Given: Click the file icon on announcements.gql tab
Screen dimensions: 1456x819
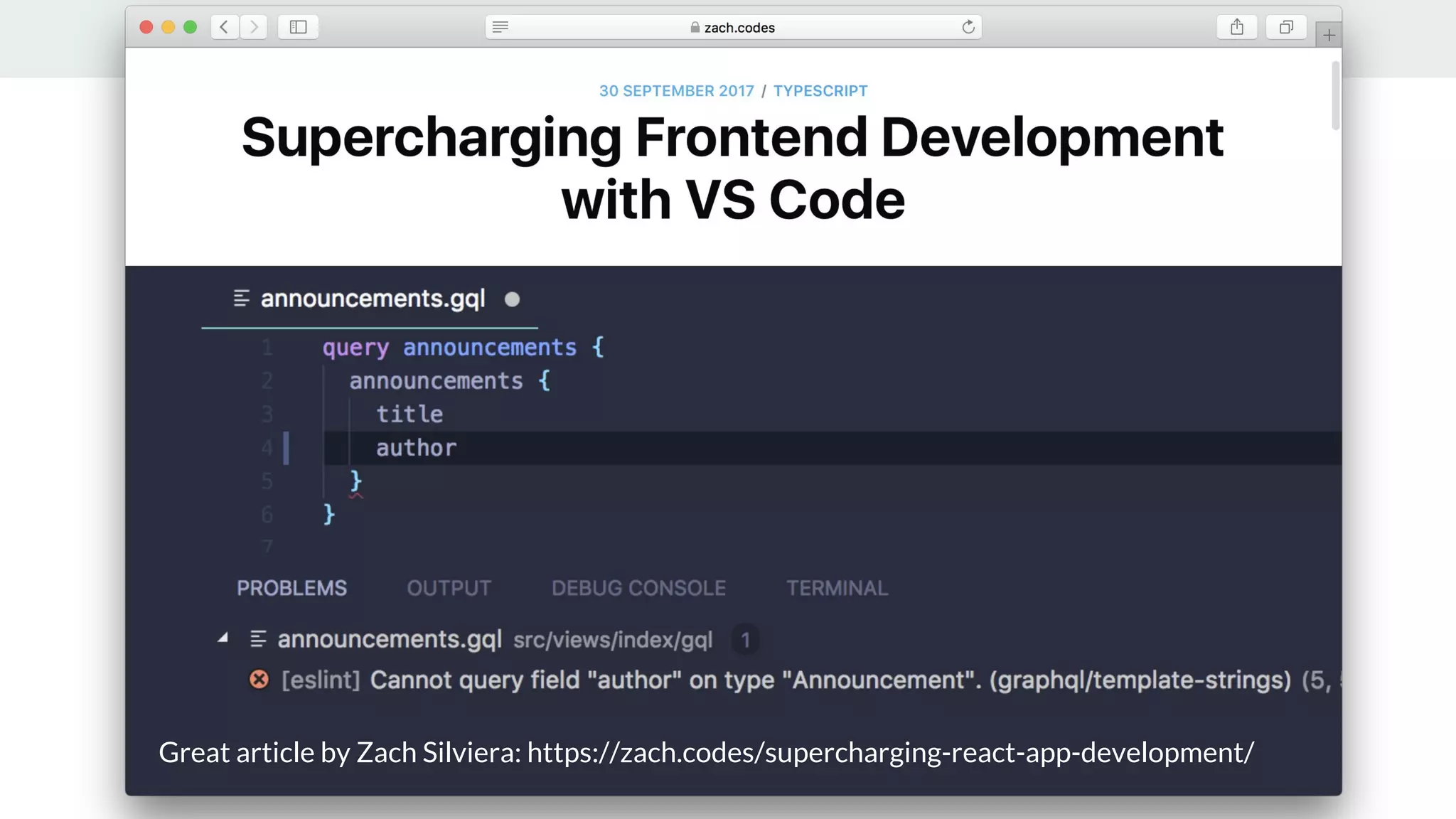Looking at the screenshot, I should click(242, 299).
